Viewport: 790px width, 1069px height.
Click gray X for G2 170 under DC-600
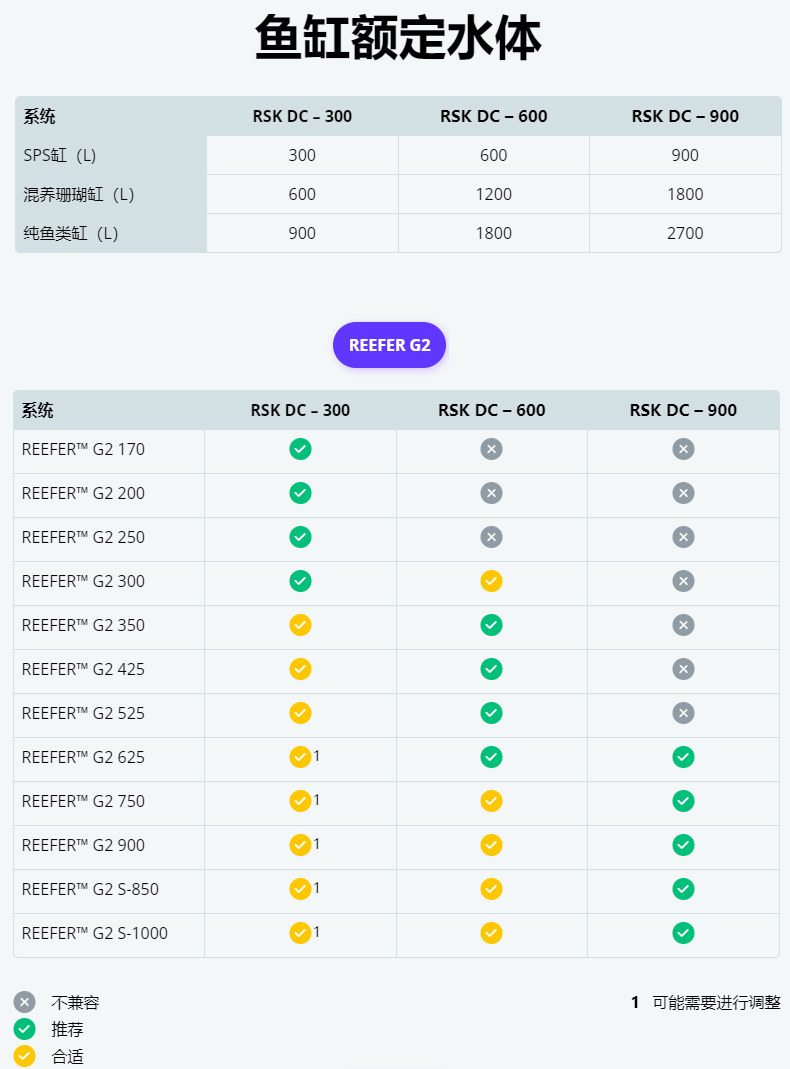pos(491,449)
